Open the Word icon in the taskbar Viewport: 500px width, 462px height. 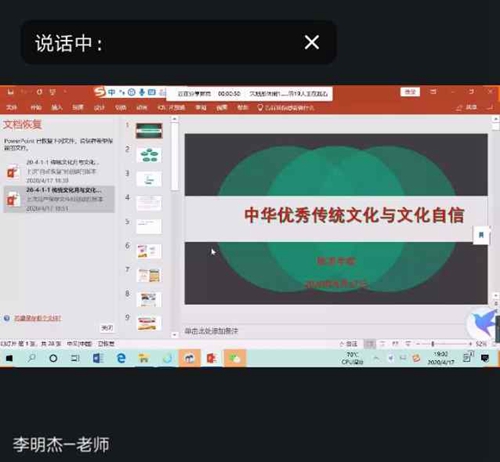(x=98, y=358)
